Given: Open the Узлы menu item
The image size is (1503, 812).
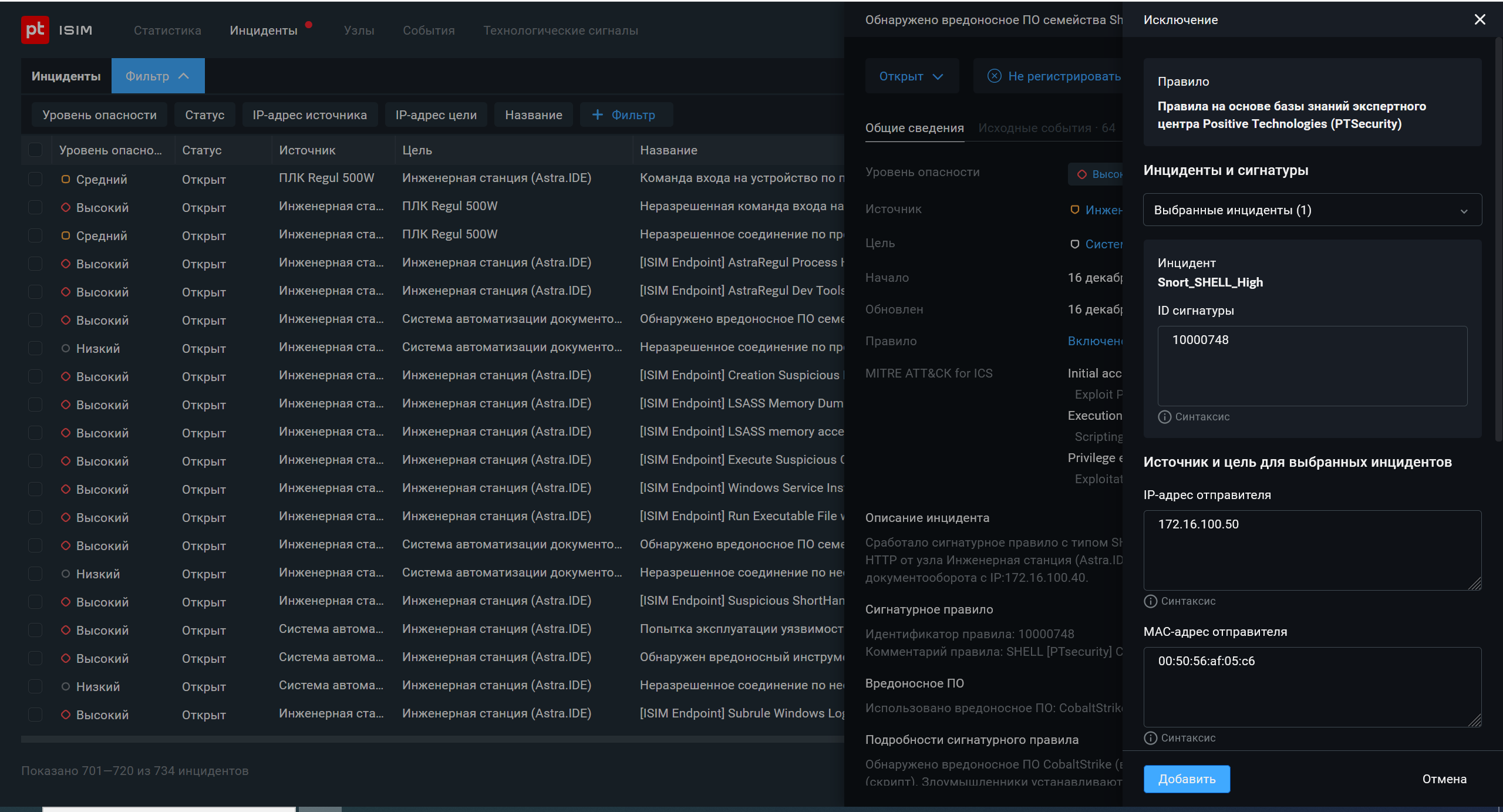Looking at the screenshot, I should [x=359, y=31].
